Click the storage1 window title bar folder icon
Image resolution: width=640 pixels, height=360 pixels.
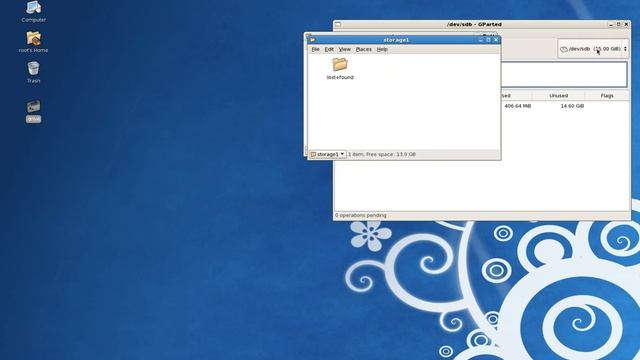(313, 40)
